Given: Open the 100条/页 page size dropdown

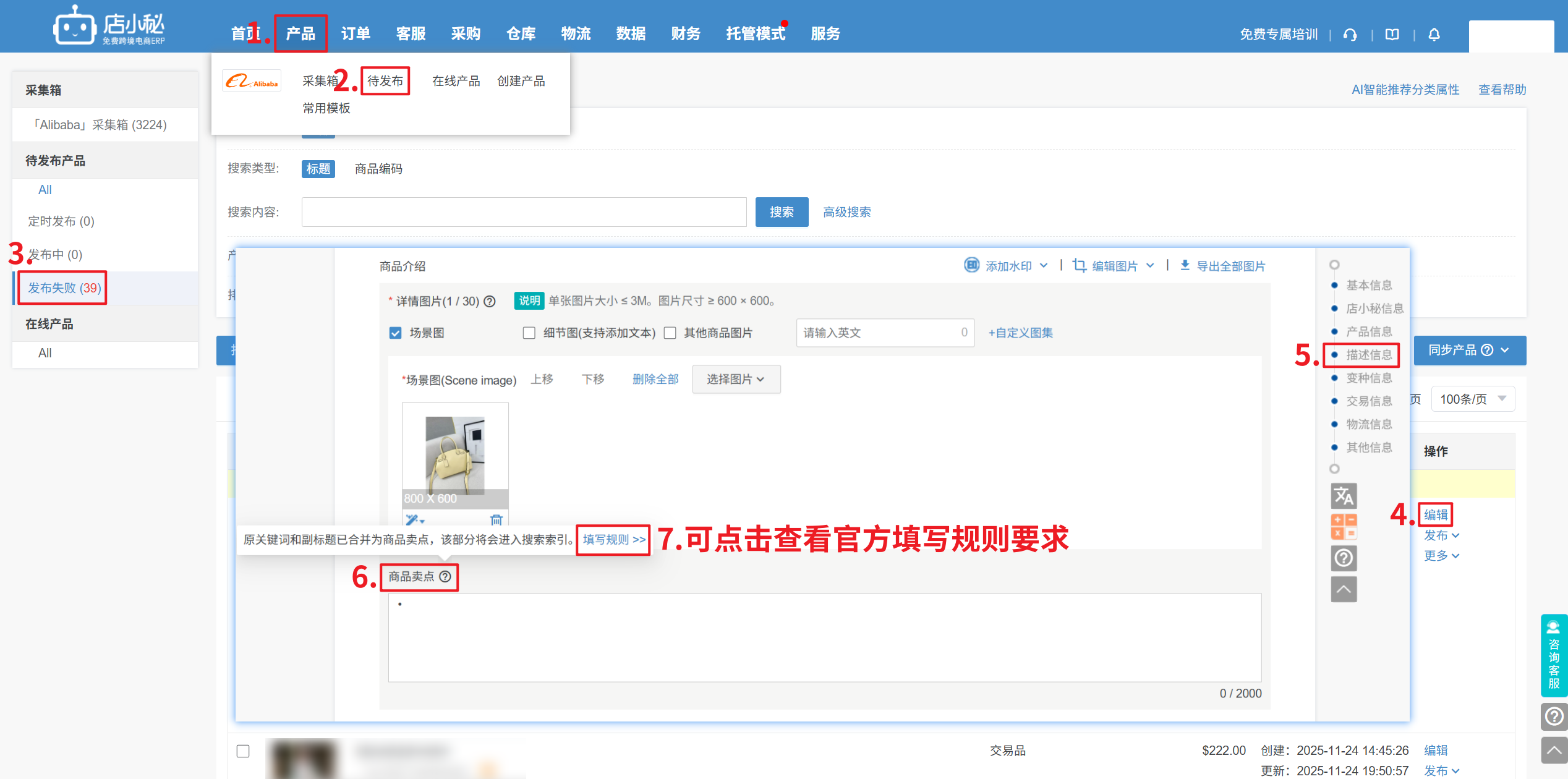Looking at the screenshot, I should 1473,399.
